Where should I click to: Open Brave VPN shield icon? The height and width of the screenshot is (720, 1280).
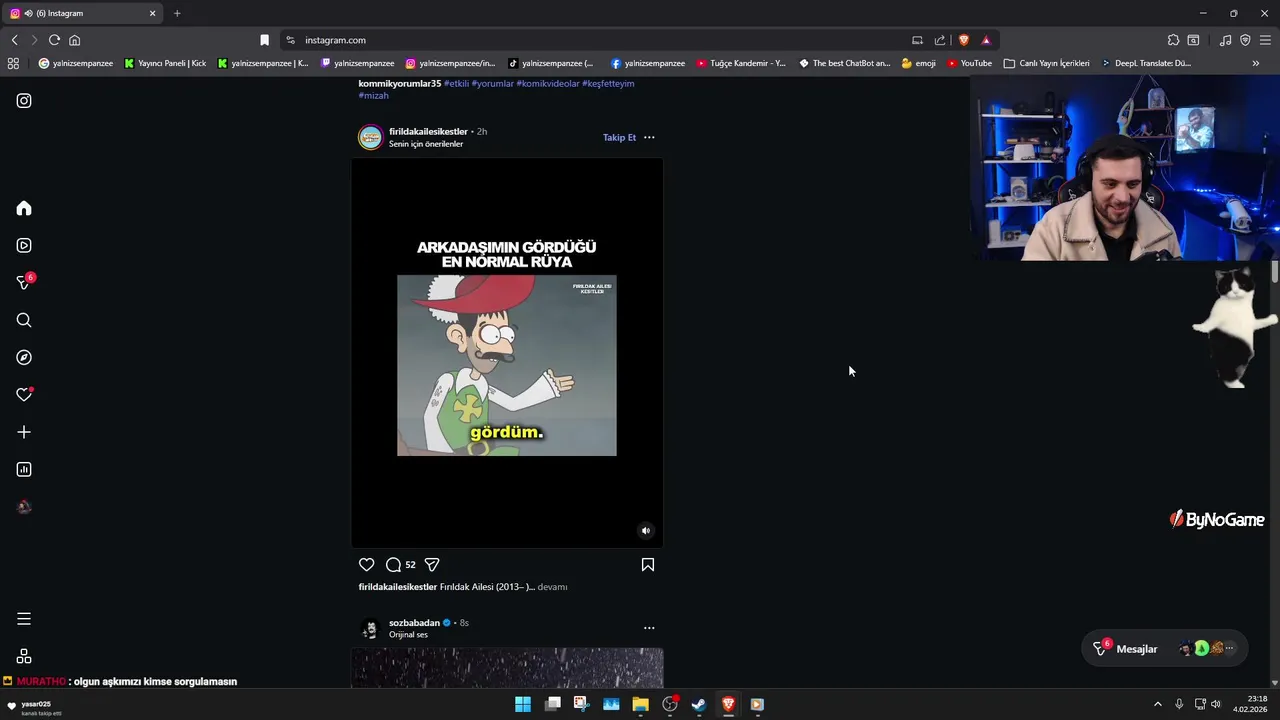click(x=1245, y=40)
